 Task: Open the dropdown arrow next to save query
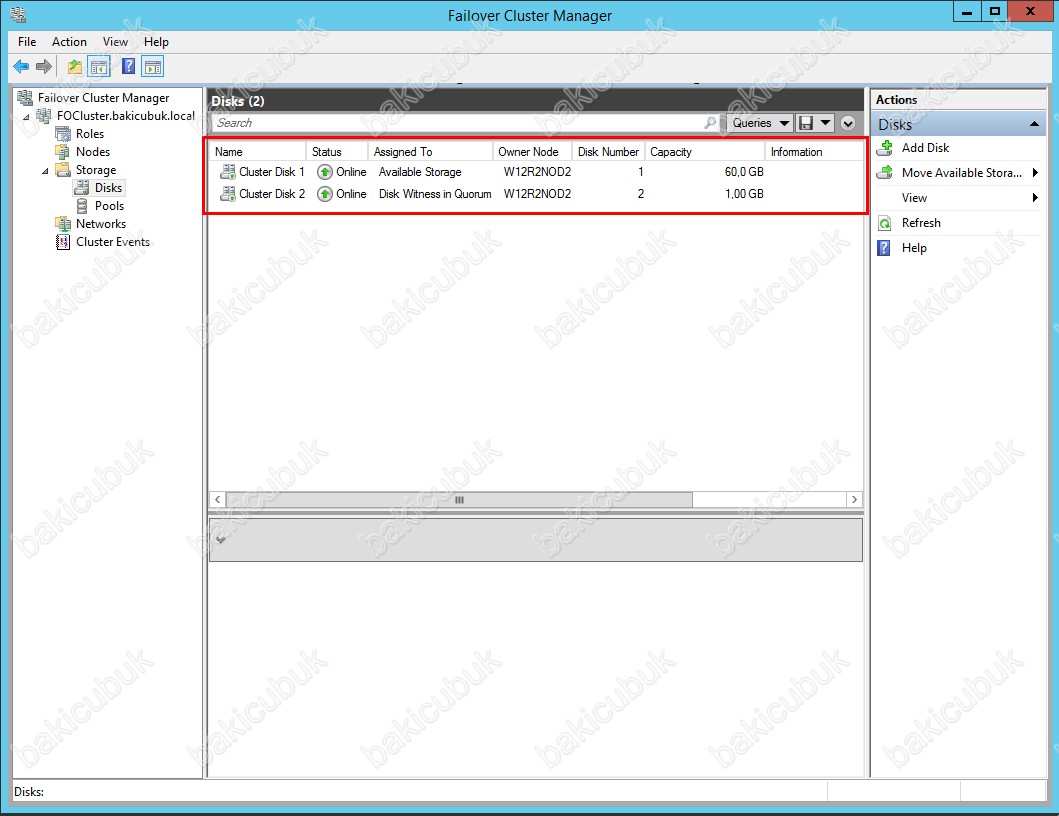(825, 123)
